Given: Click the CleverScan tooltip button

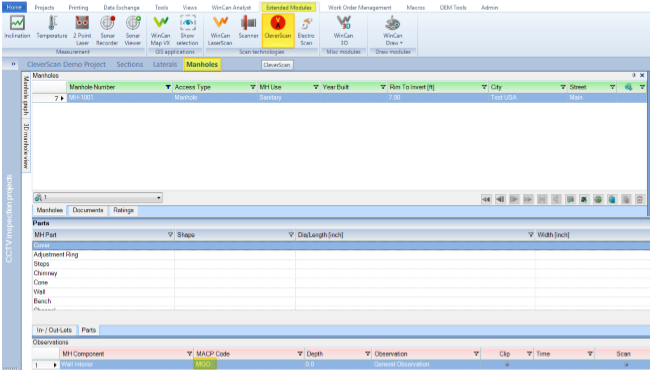Looking at the screenshot, I should coord(277,65).
